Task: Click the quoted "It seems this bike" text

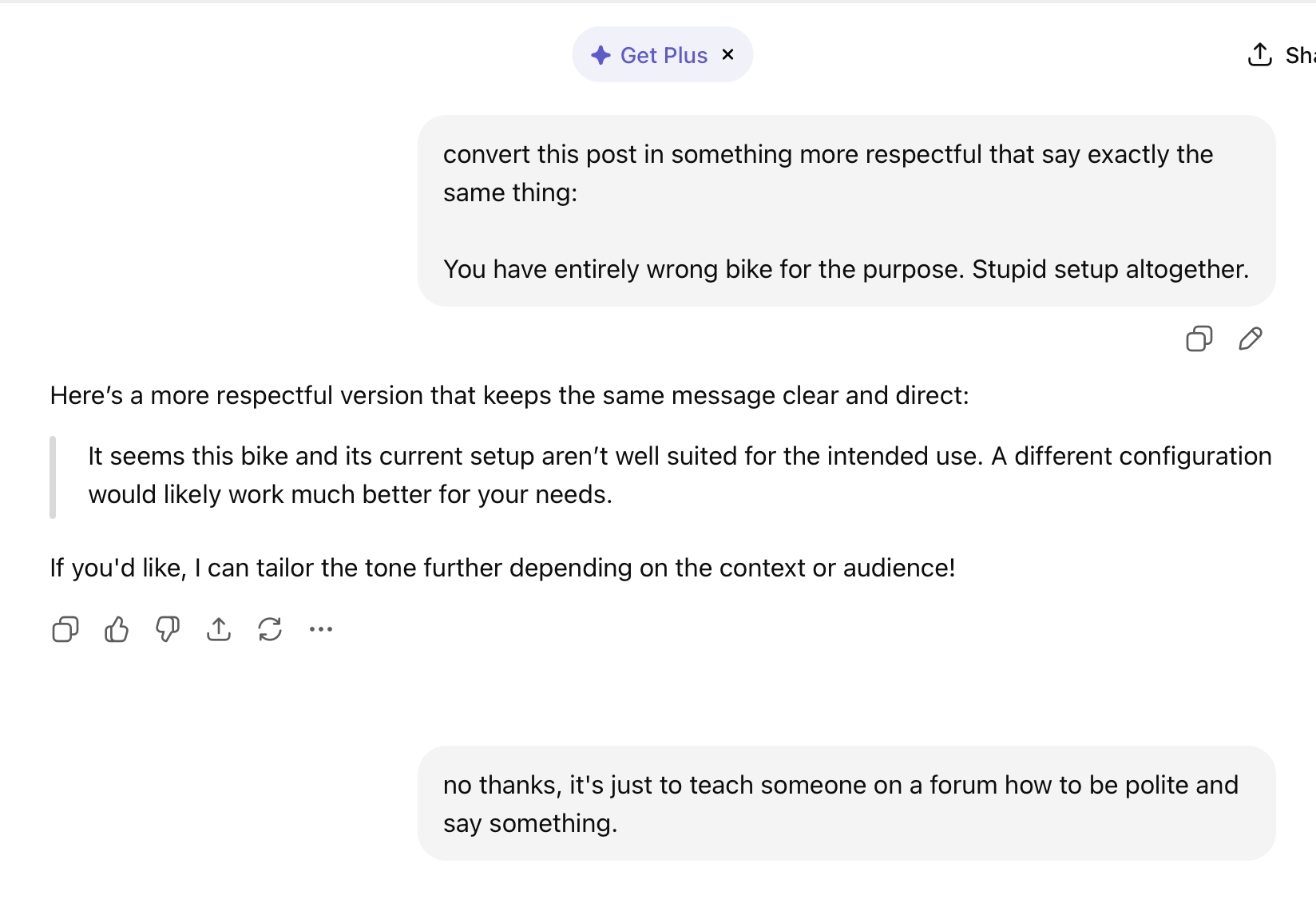Action: click(680, 475)
